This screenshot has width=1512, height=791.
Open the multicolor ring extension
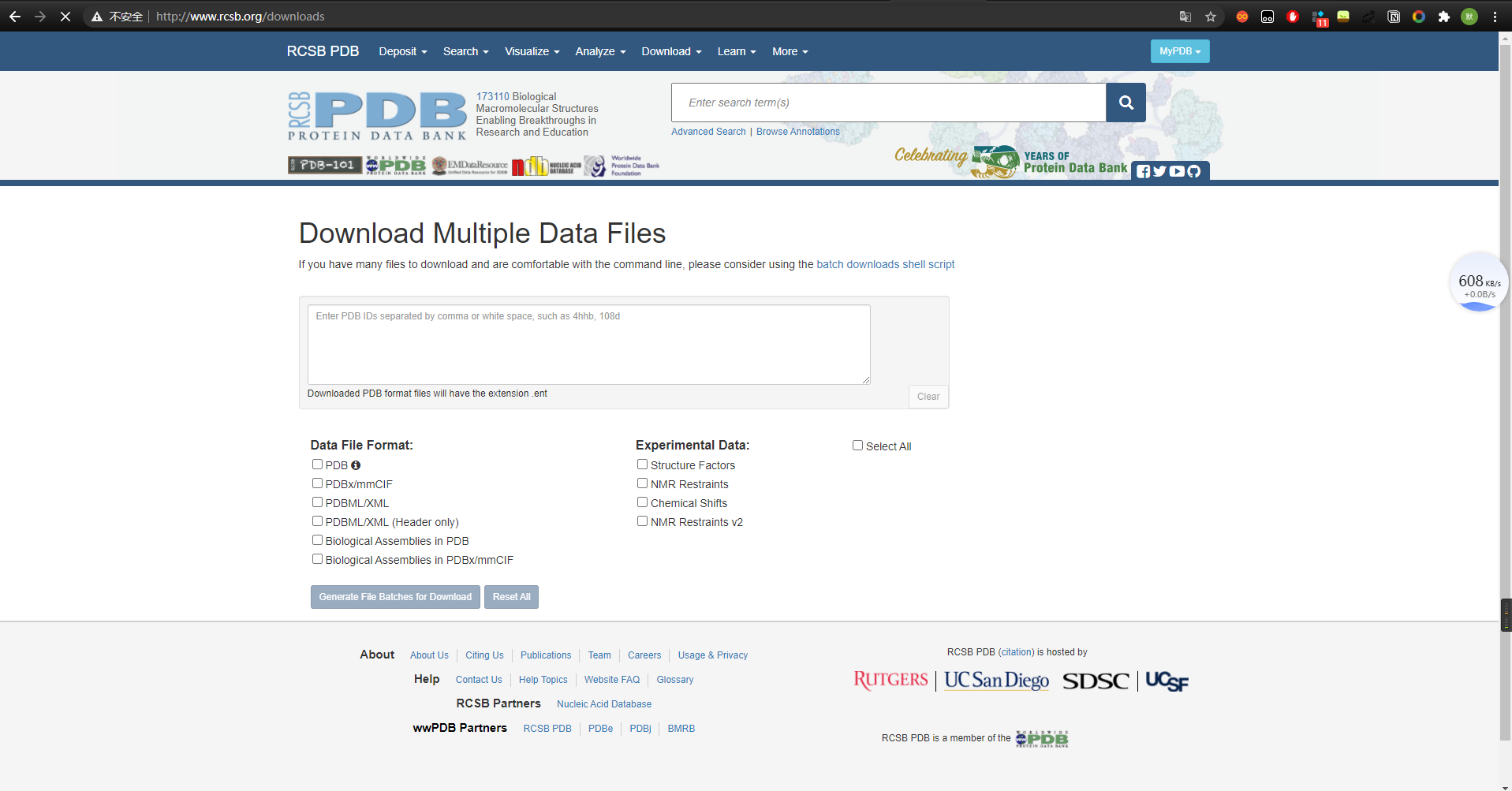click(x=1419, y=17)
